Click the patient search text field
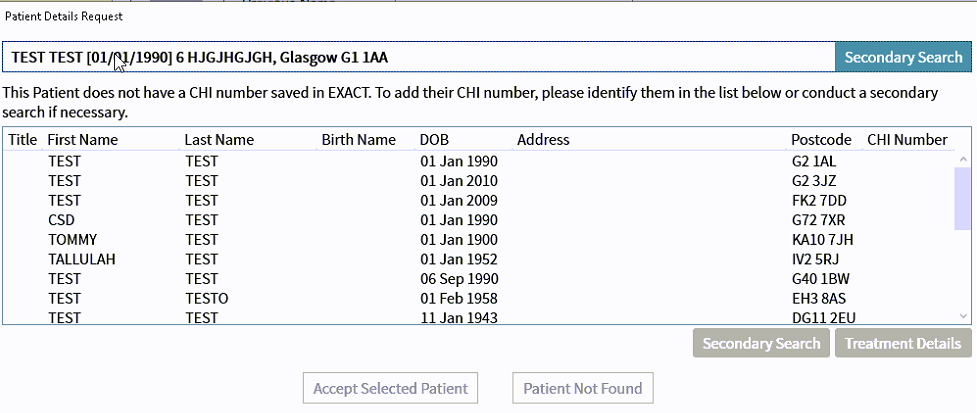 pyautogui.click(x=418, y=57)
